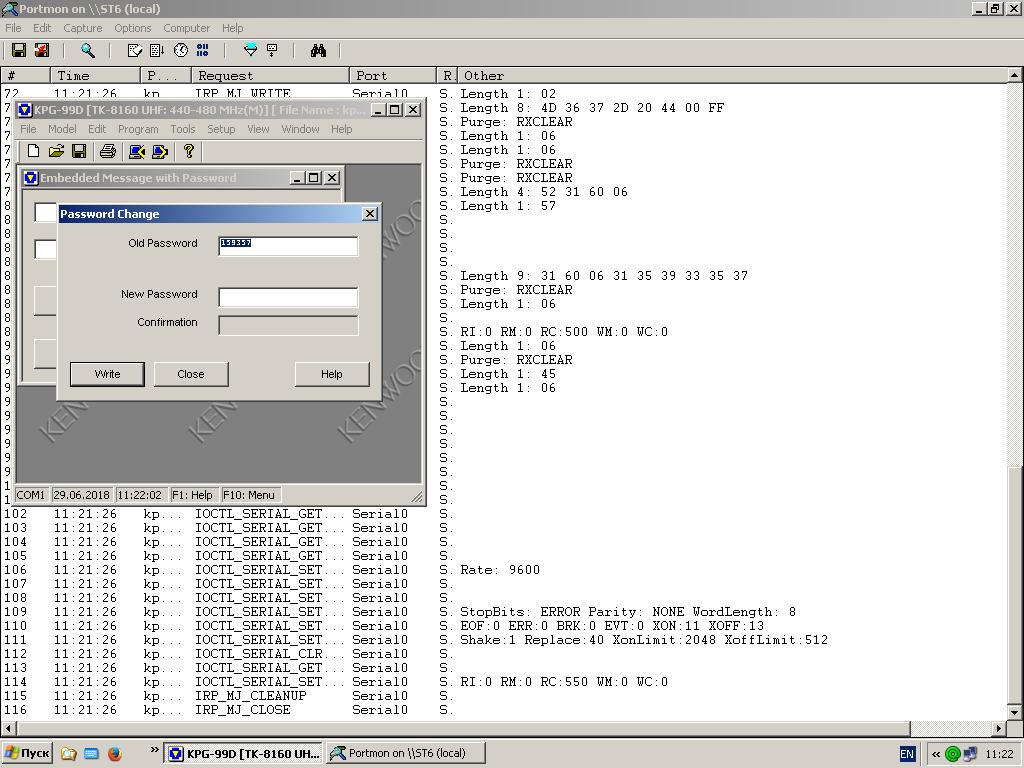Click the Write button in Password Change
Viewport: 1024px width, 768px height.
tap(107, 374)
